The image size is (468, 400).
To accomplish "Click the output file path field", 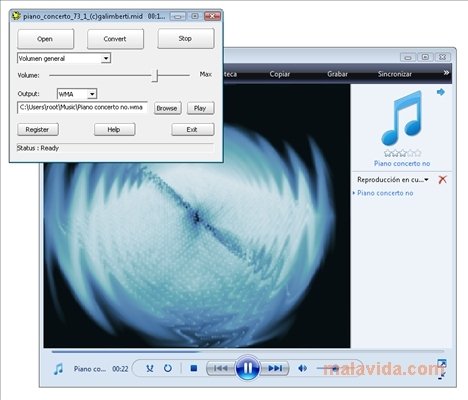I will 82,107.
